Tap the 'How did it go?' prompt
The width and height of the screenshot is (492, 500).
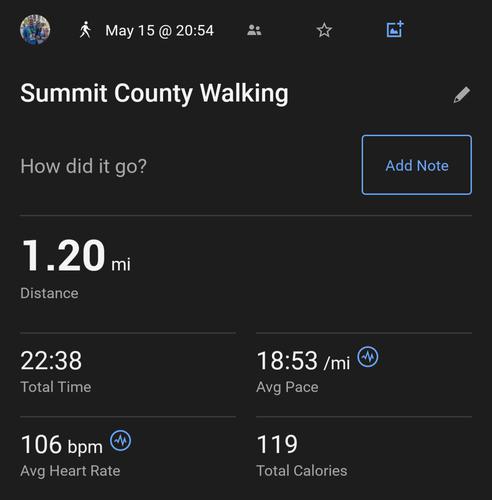(83, 166)
